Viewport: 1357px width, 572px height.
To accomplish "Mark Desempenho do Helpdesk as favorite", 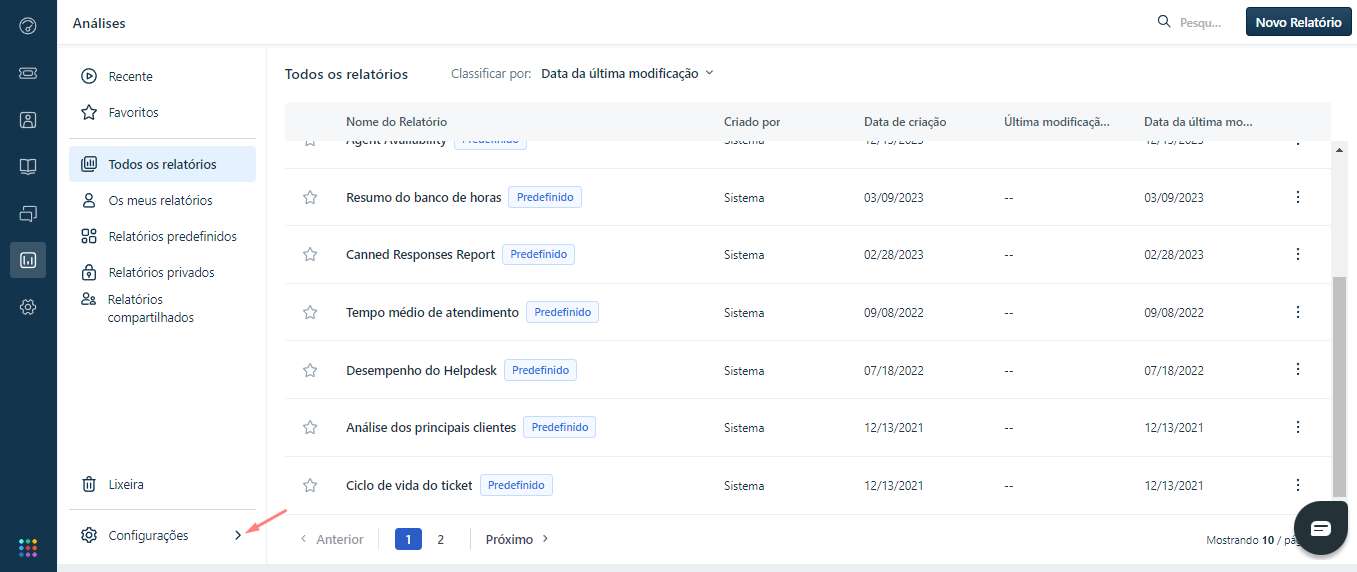I will 310,370.
